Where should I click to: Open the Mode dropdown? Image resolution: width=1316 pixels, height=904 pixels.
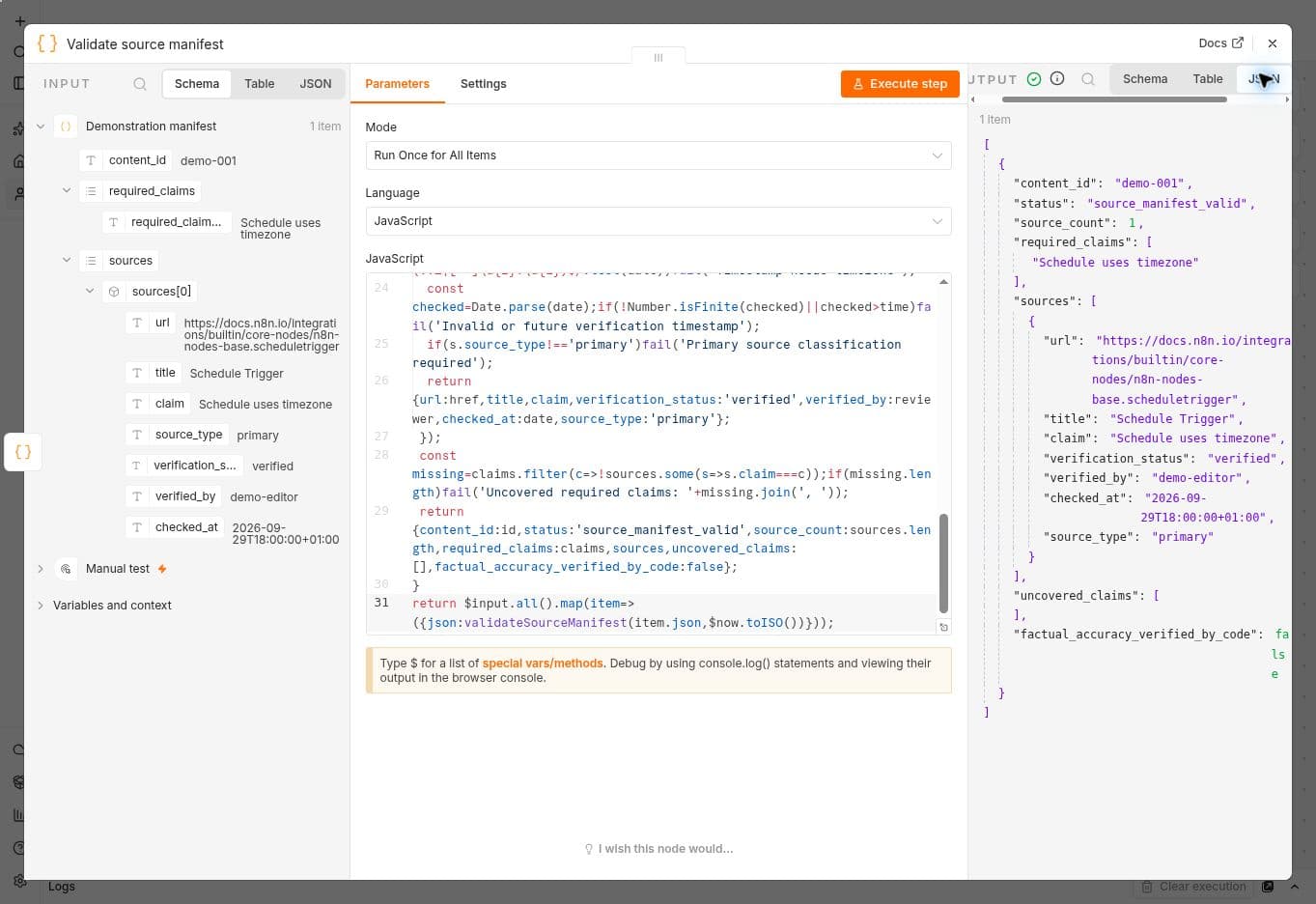click(658, 155)
